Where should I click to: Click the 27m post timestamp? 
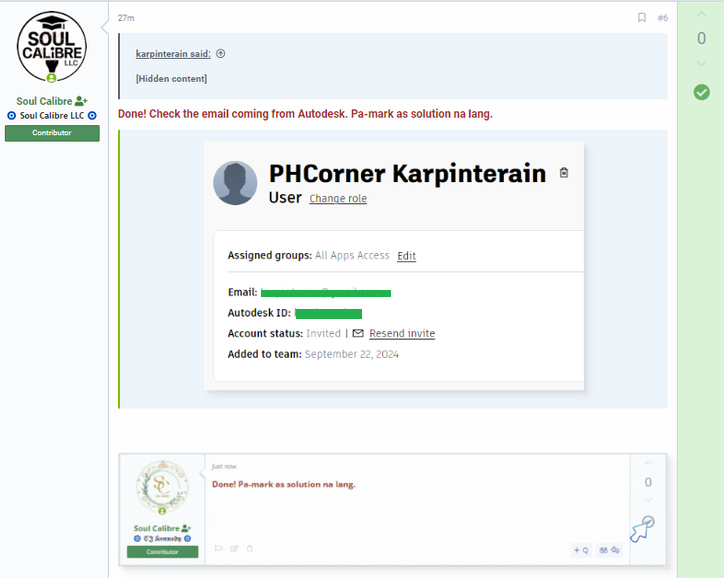[126, 18]
